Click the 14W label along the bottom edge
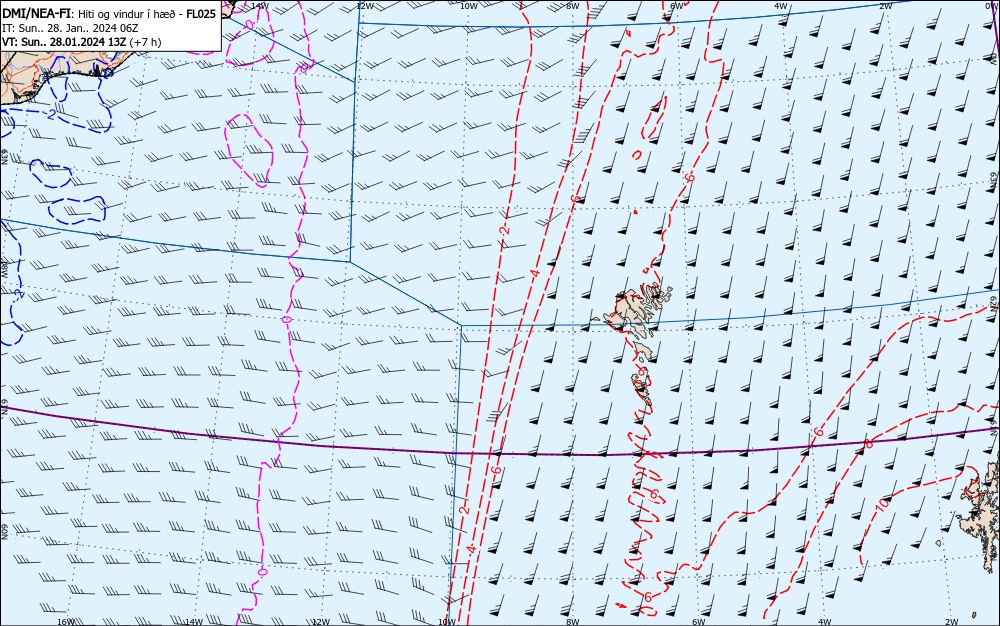The height and width of the screenshot is (626, 1000). coord(193,622)
